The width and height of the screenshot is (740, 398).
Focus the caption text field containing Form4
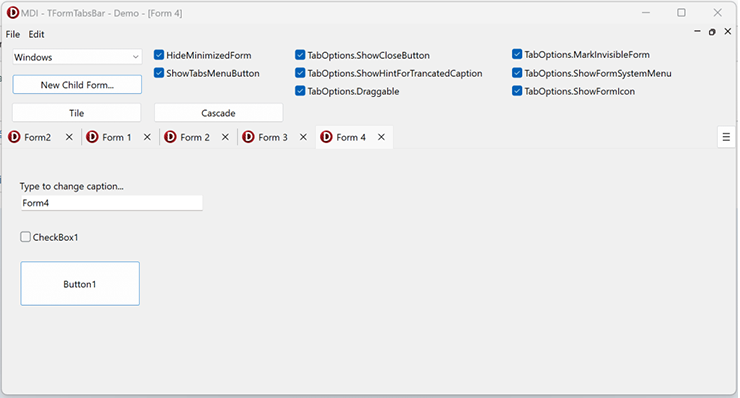point(112,203)
